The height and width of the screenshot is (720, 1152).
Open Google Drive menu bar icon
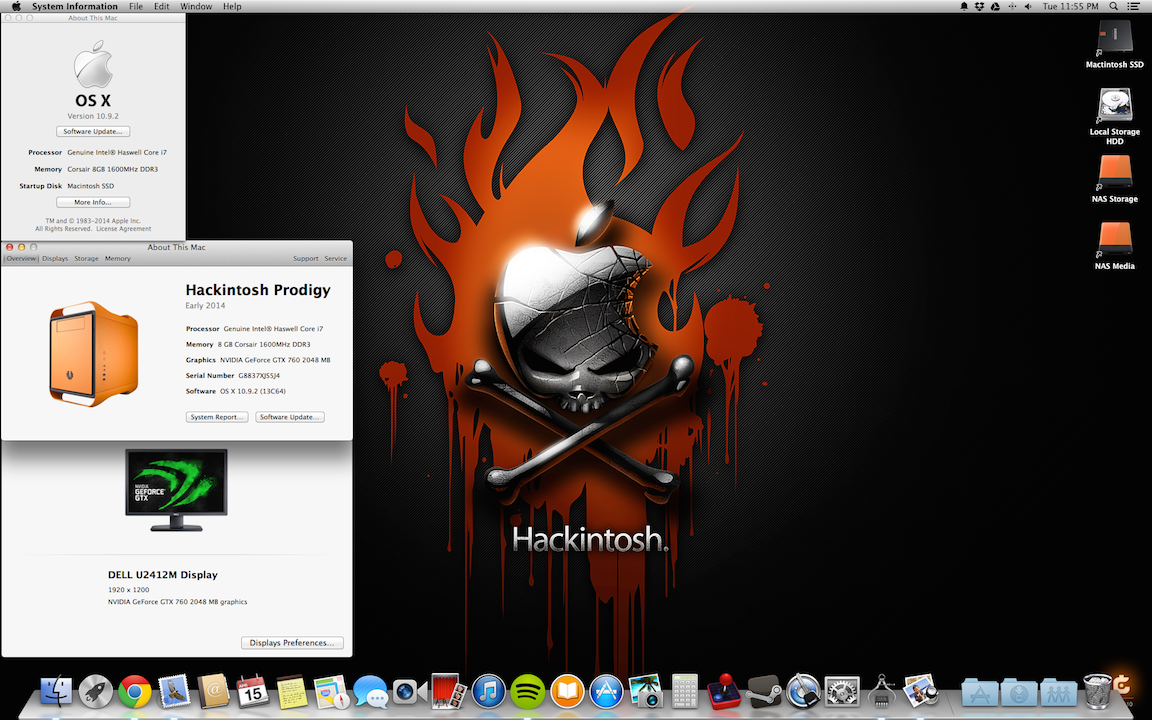coord(996,7)
